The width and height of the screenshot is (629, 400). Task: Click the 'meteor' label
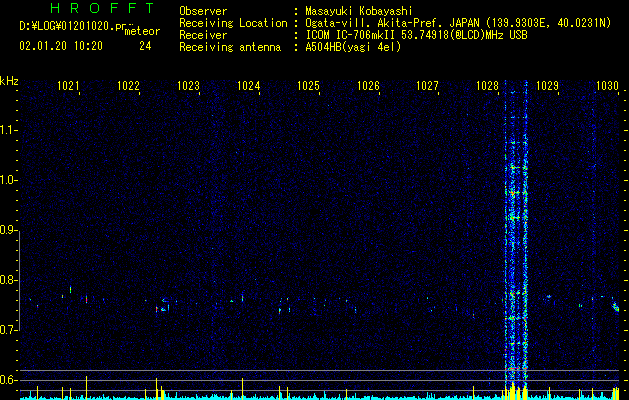tap(142, 31)
